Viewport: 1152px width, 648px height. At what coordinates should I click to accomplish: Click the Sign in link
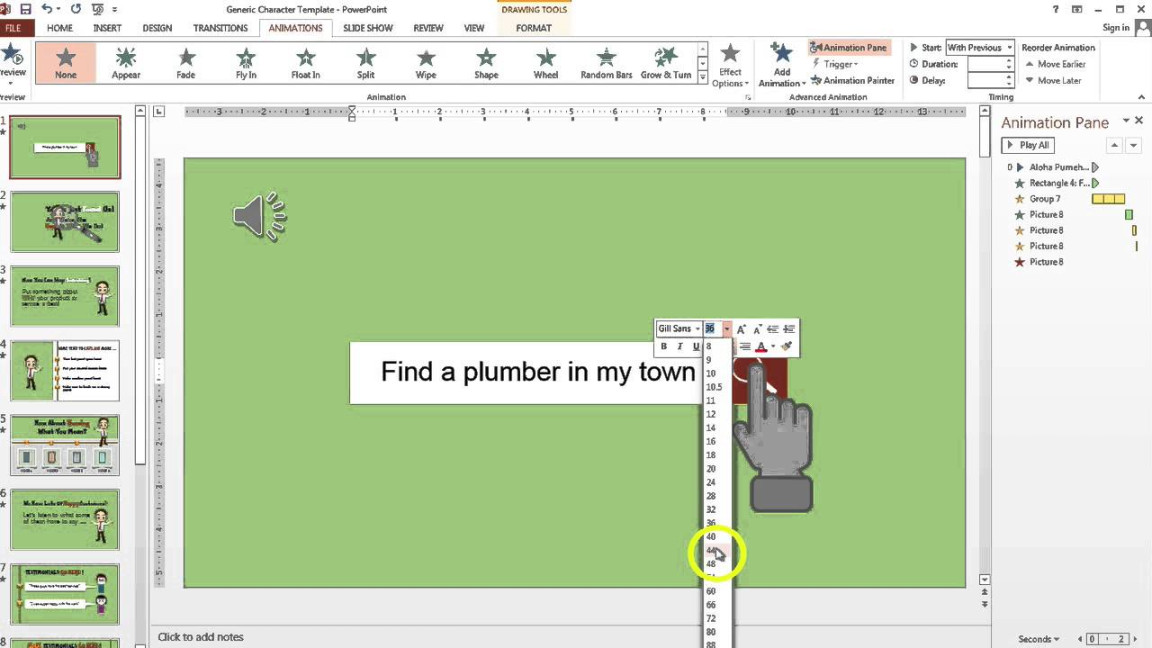click(x=1115, y=27)
